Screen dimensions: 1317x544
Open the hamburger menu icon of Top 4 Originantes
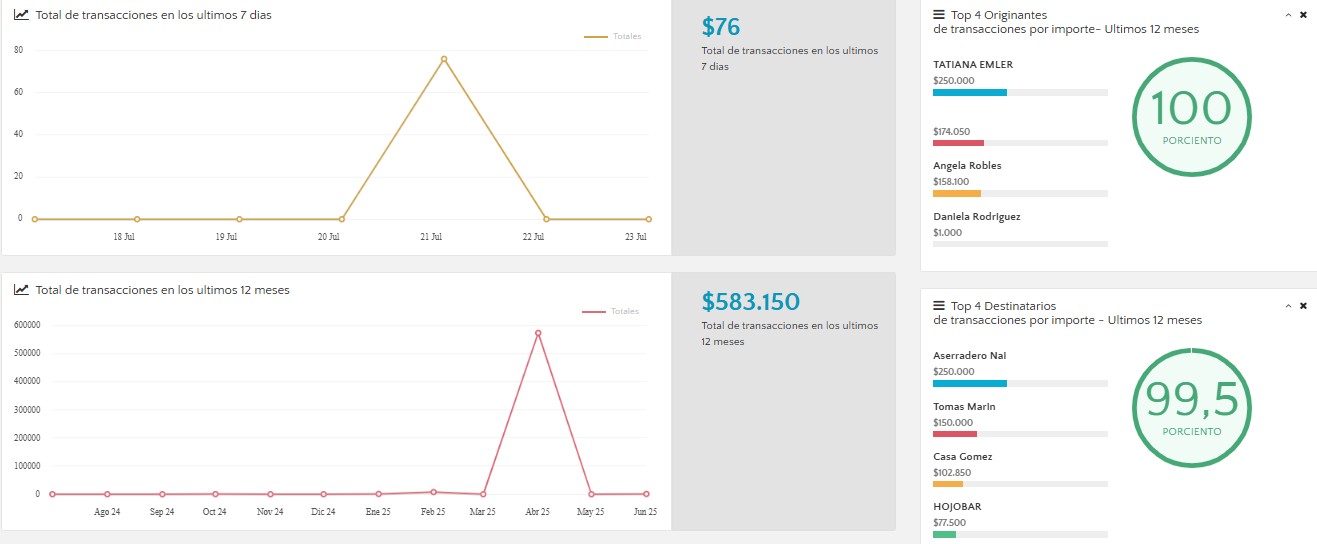click(939, 15)
